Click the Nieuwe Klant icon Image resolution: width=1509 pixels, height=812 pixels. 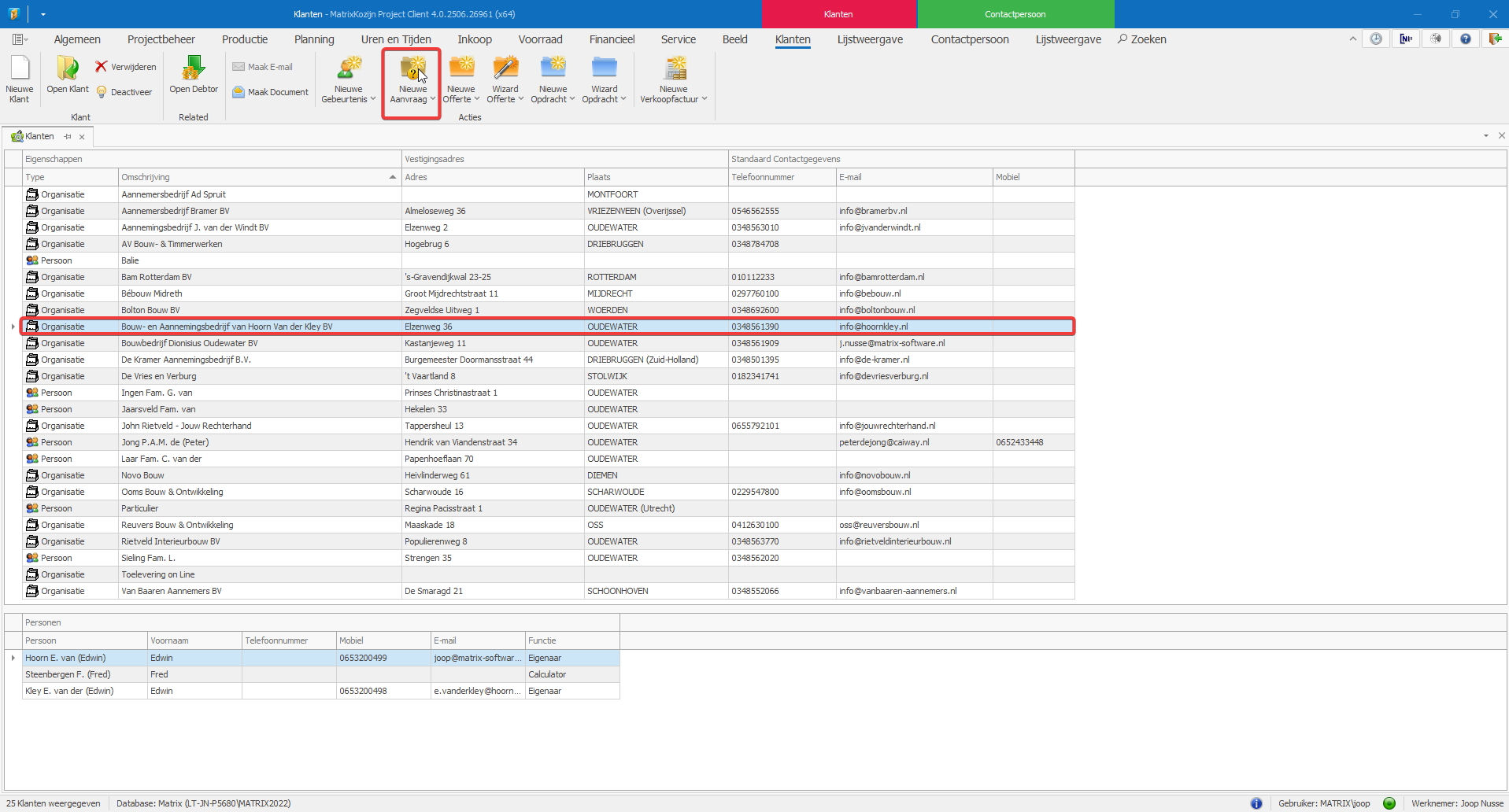pos(20,68)
